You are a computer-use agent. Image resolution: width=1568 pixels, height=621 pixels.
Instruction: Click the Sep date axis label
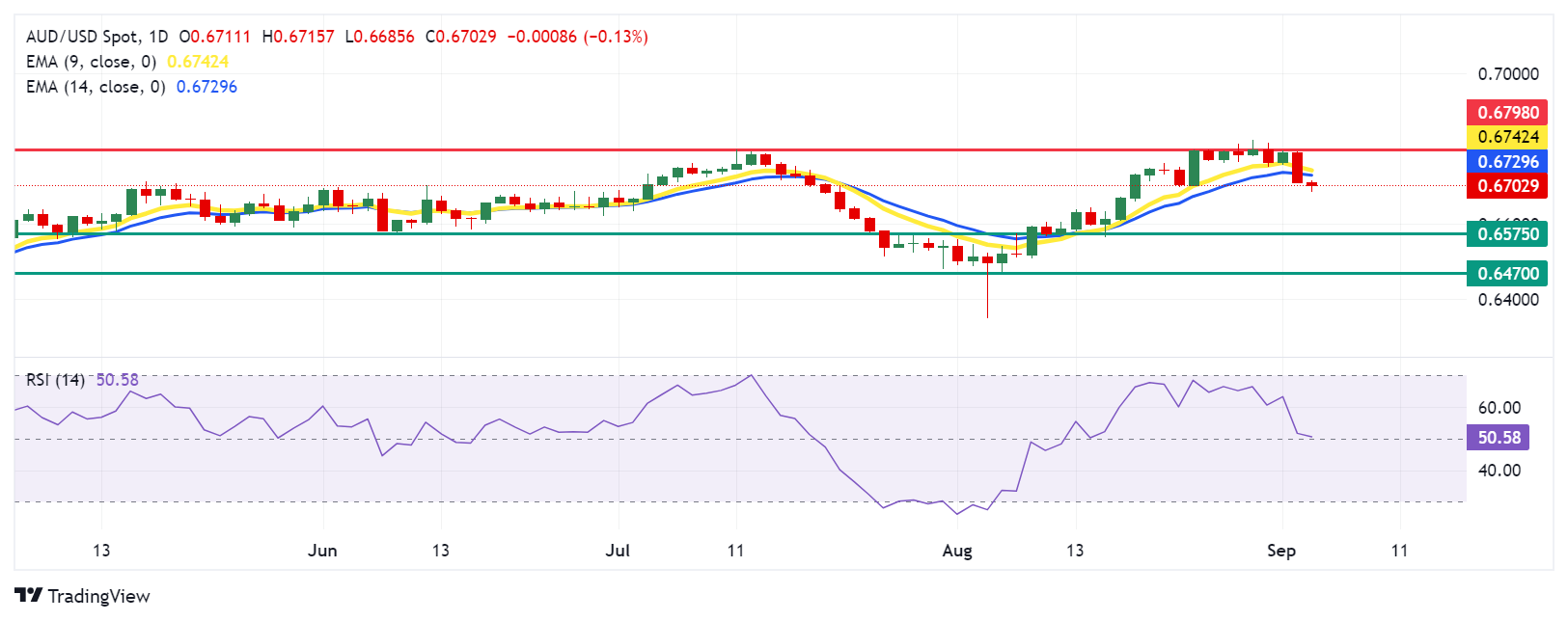[1280, 551]
